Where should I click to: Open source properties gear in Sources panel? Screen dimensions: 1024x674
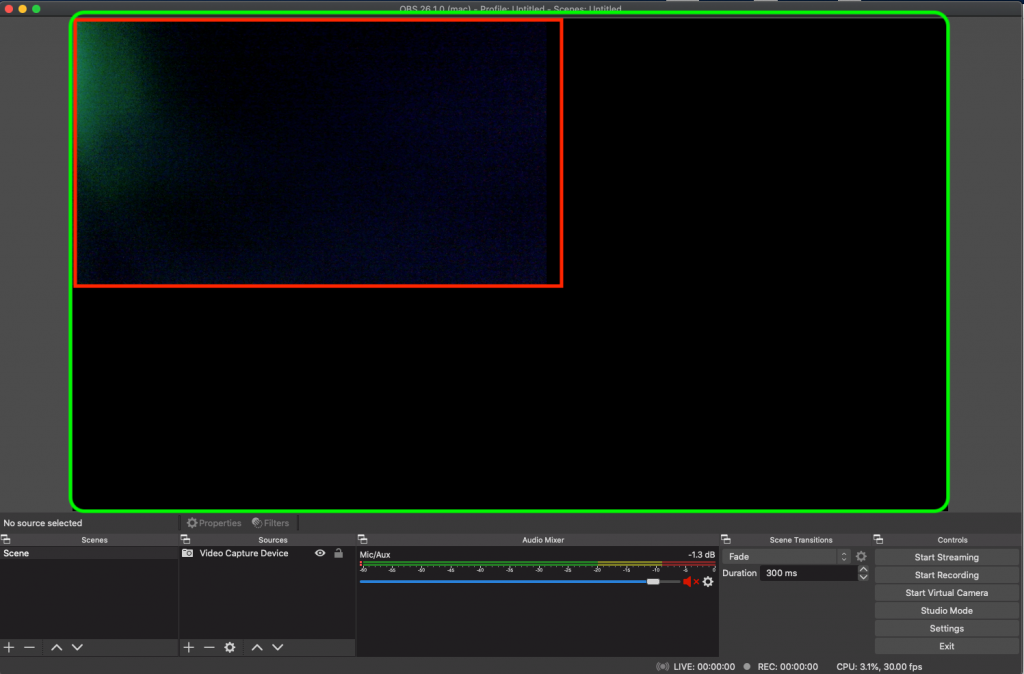coord(230,648)
